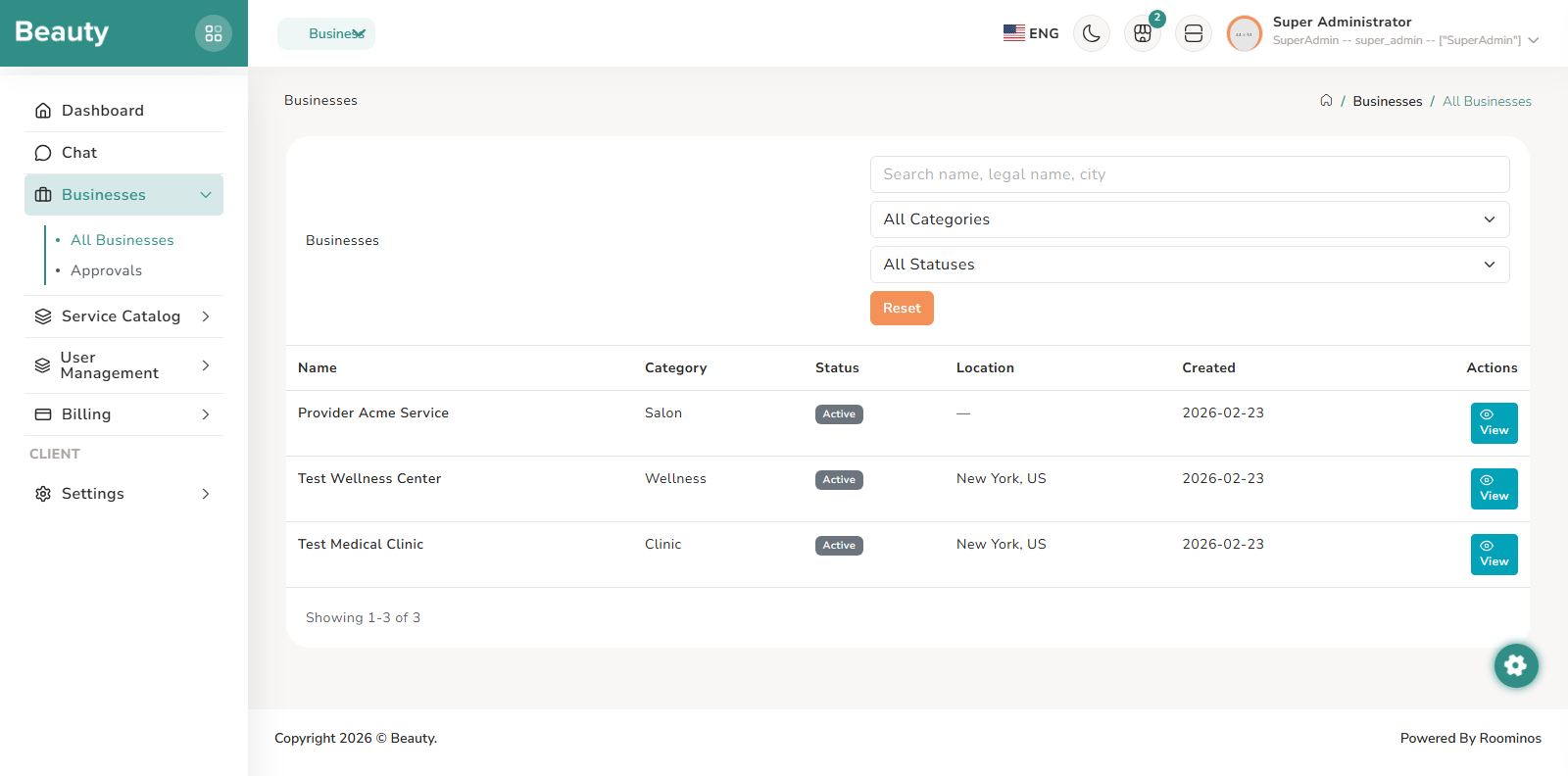Click the Wellness category cell

point(675,478)
